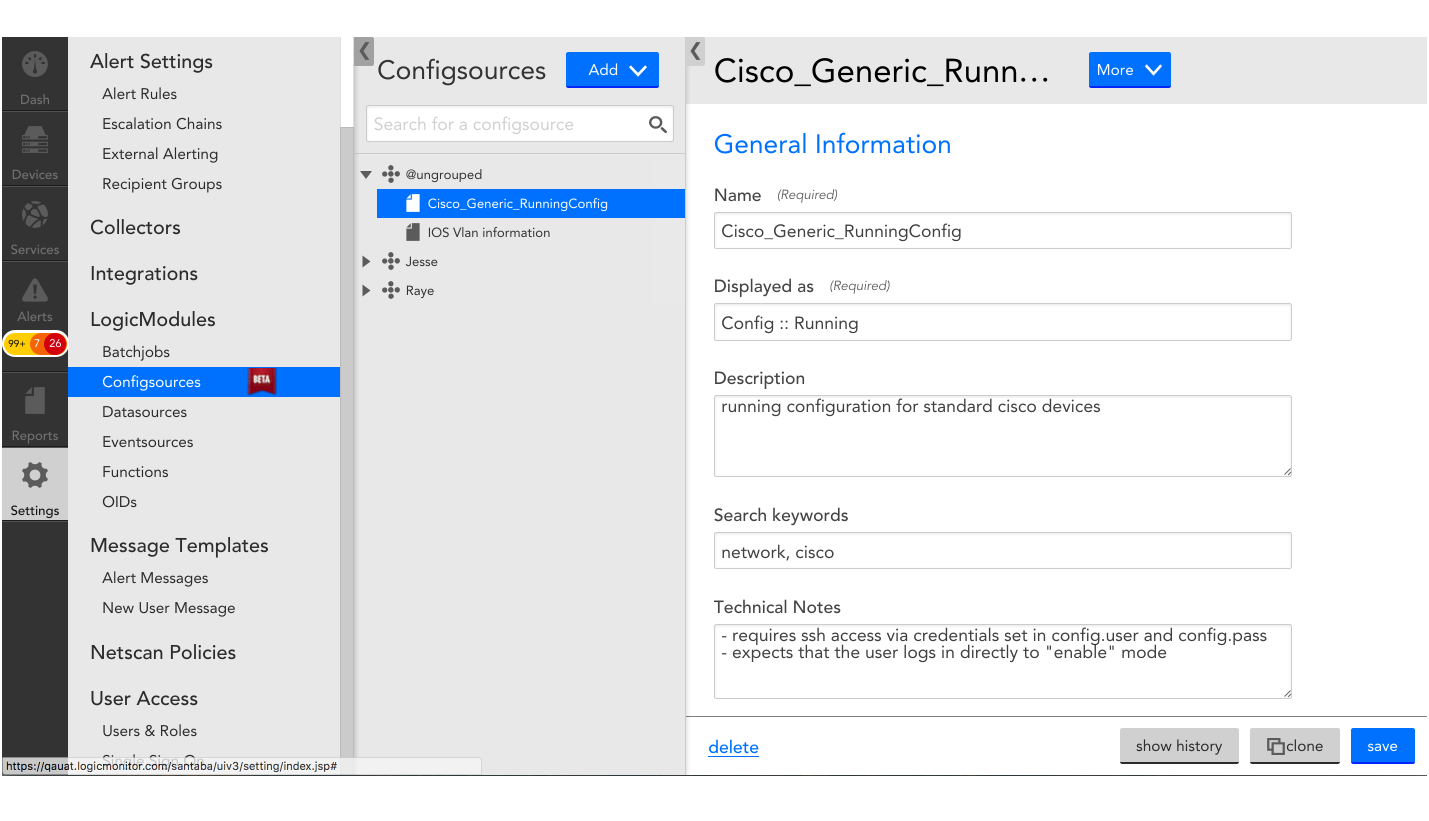Click the red 26 critical alerts badge
The height and width of the screenshot is (821, 1429).
pos(55,344)
